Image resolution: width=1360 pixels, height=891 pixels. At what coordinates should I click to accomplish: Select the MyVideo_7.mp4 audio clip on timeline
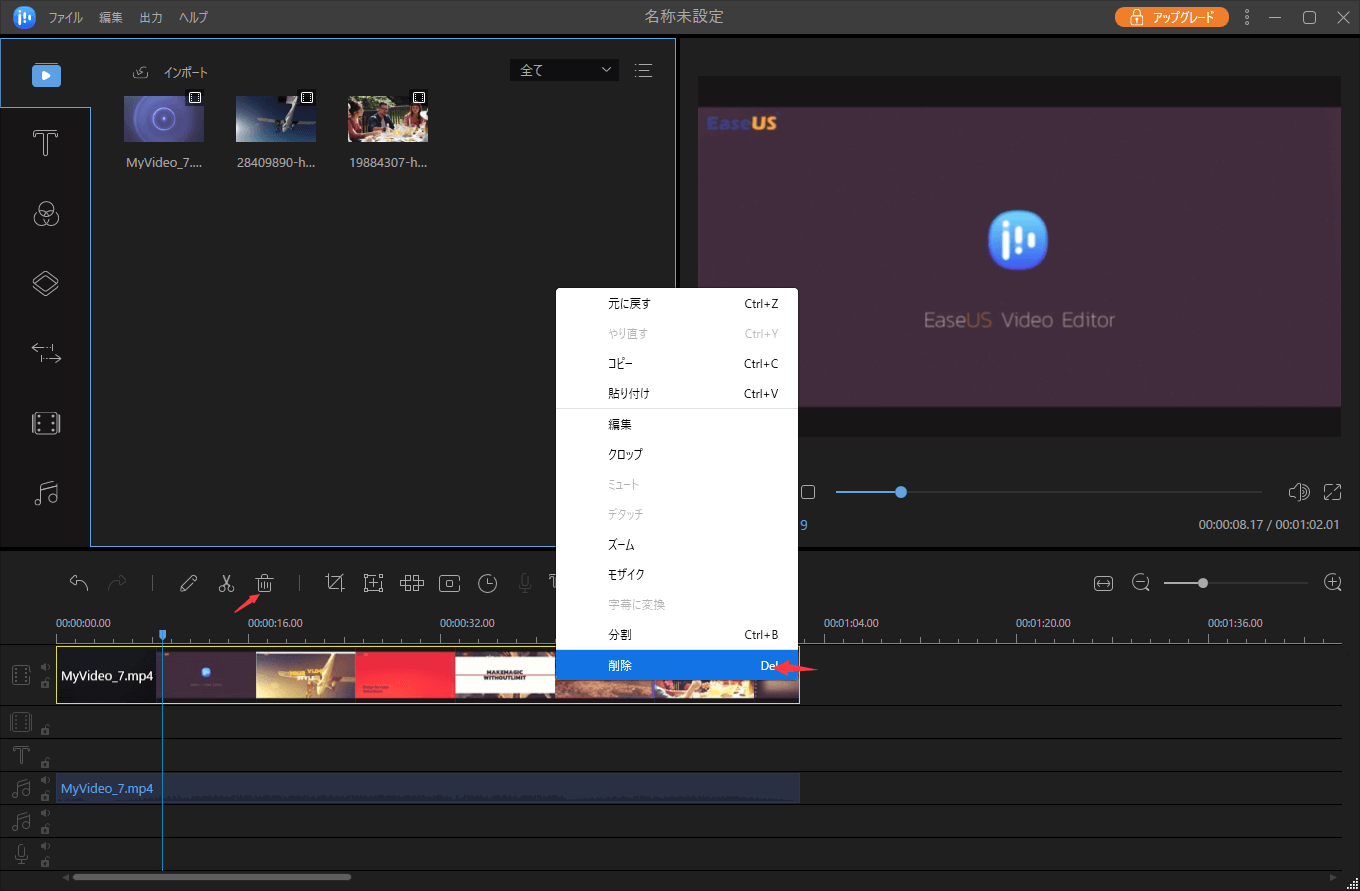(x=428, y=788)
